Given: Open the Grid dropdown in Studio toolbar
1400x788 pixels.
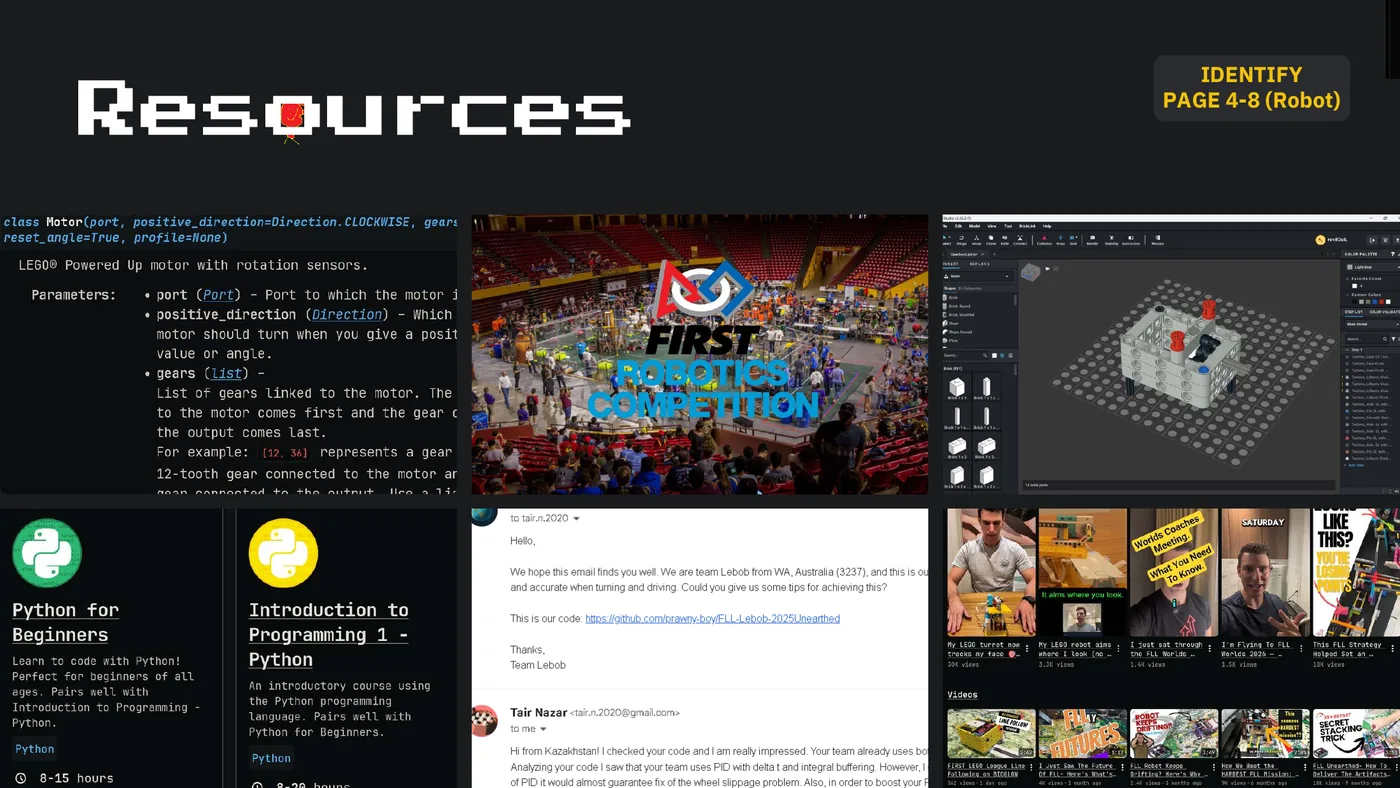Looking at the screenshot, I should point(1076,237).
